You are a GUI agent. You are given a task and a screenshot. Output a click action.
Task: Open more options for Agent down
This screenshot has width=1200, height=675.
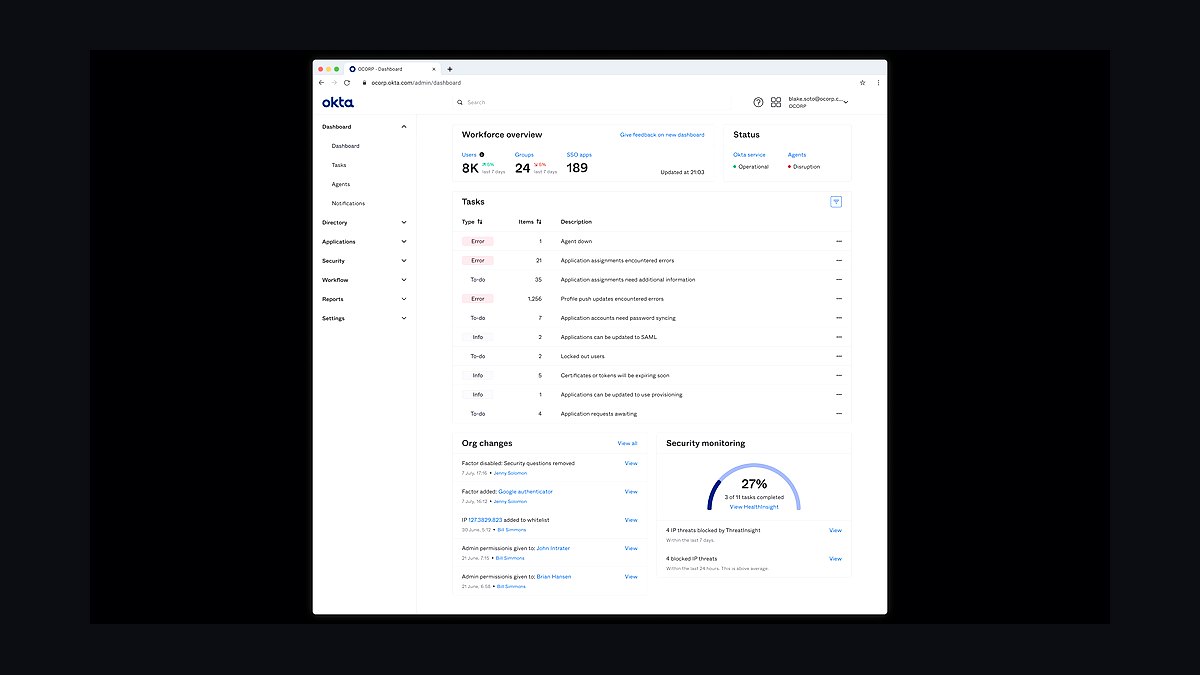coord(839,241)
